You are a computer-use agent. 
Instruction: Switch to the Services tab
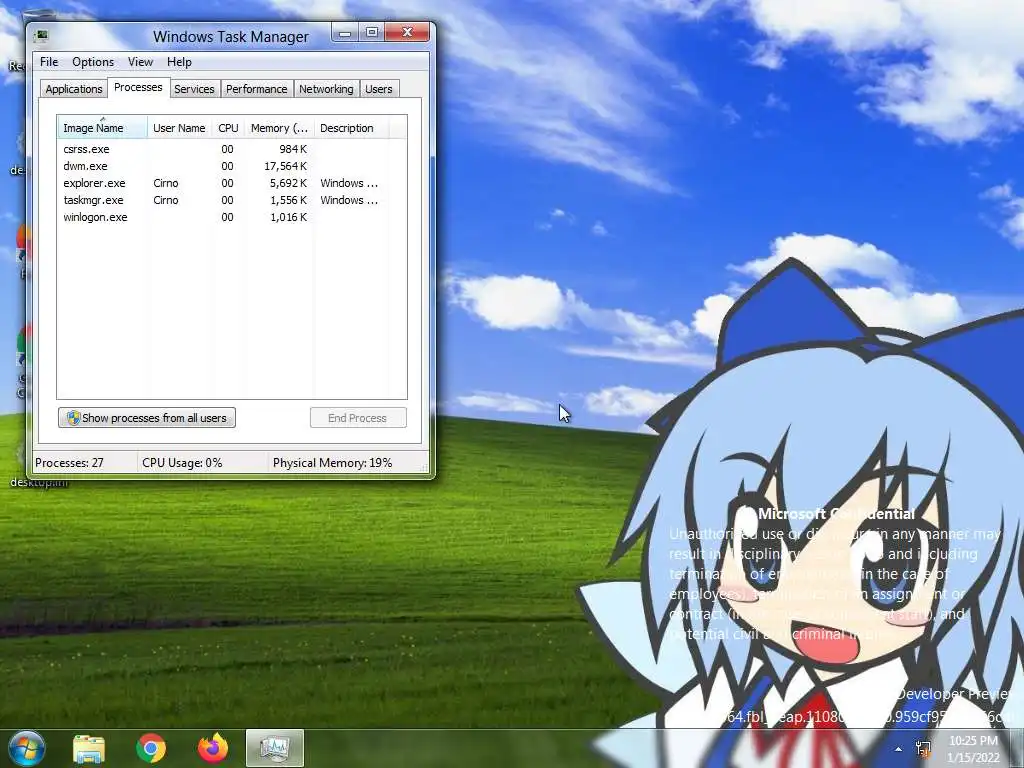(x=194, y=89)
